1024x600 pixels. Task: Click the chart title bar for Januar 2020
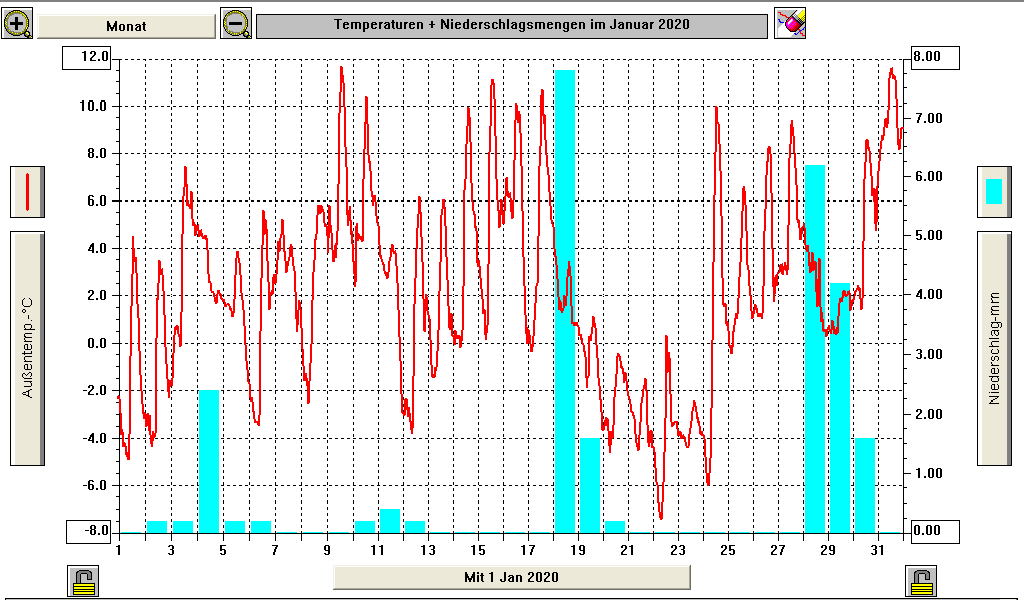point(511,25)
